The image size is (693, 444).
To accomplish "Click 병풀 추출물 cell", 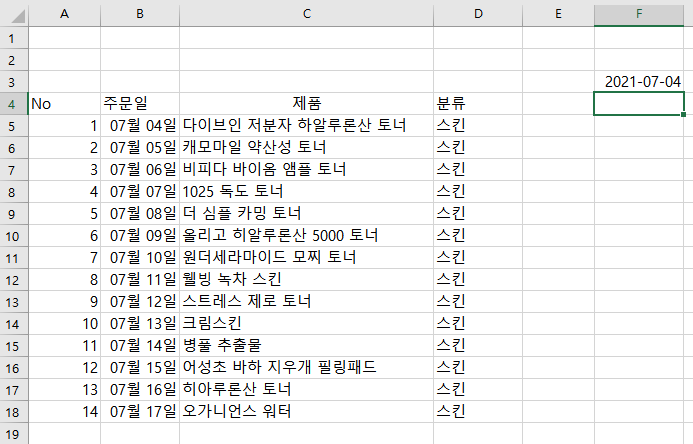I will (x=306, y=345).
